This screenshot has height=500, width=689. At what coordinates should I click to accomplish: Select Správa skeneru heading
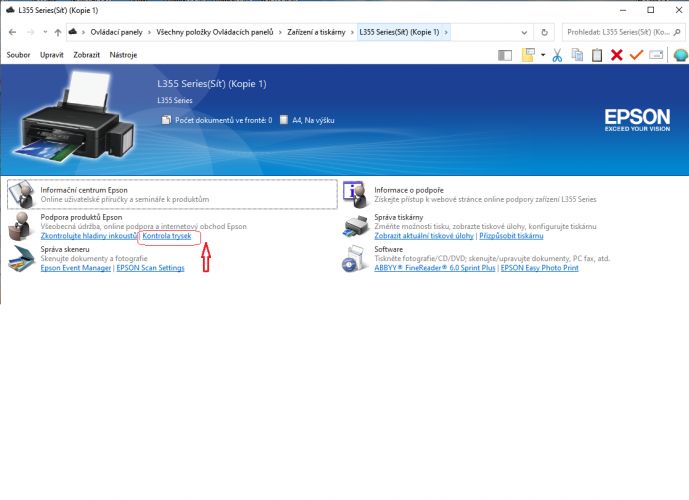coord(65,249)
